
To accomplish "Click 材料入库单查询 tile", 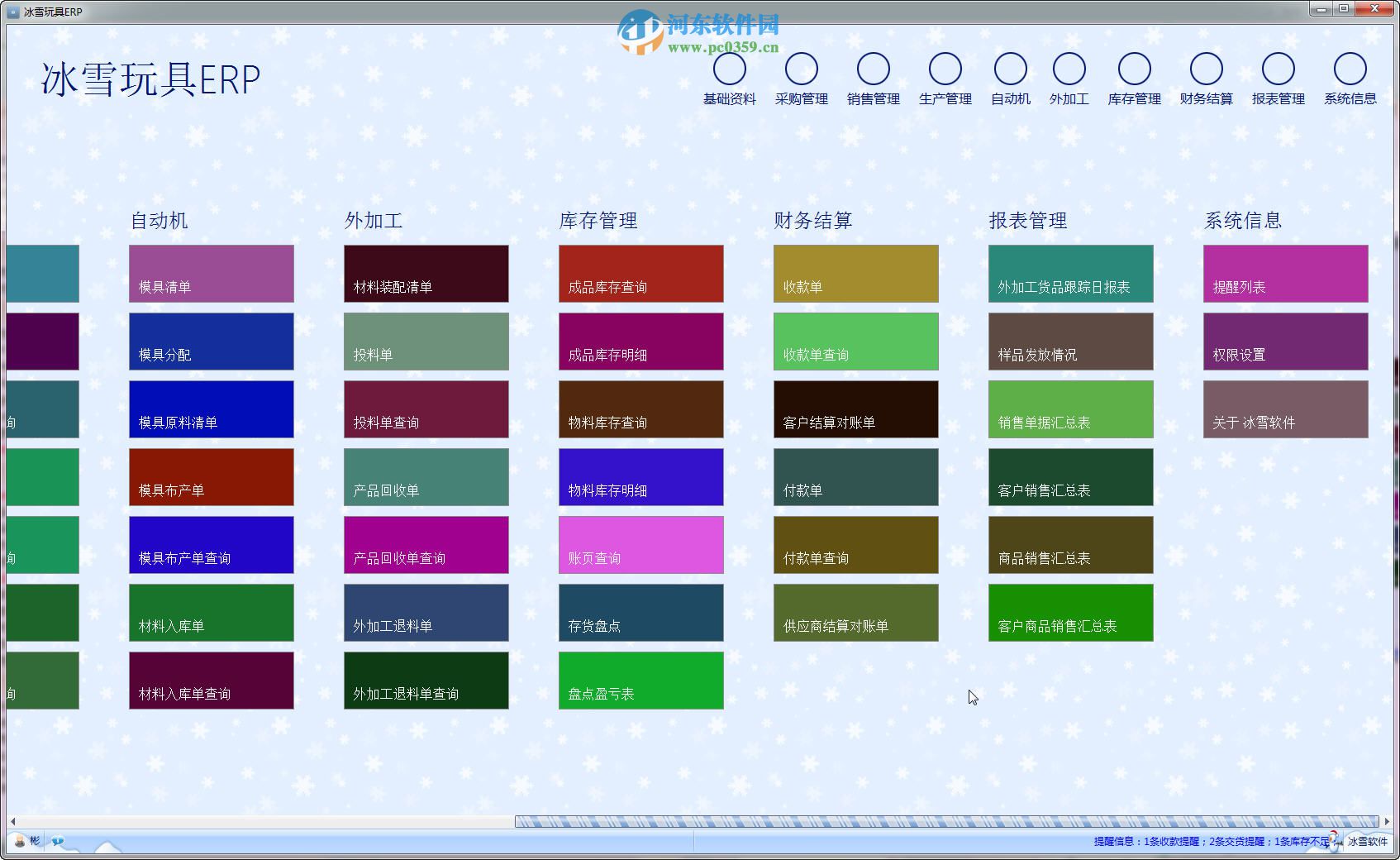I will coord(212,681).
